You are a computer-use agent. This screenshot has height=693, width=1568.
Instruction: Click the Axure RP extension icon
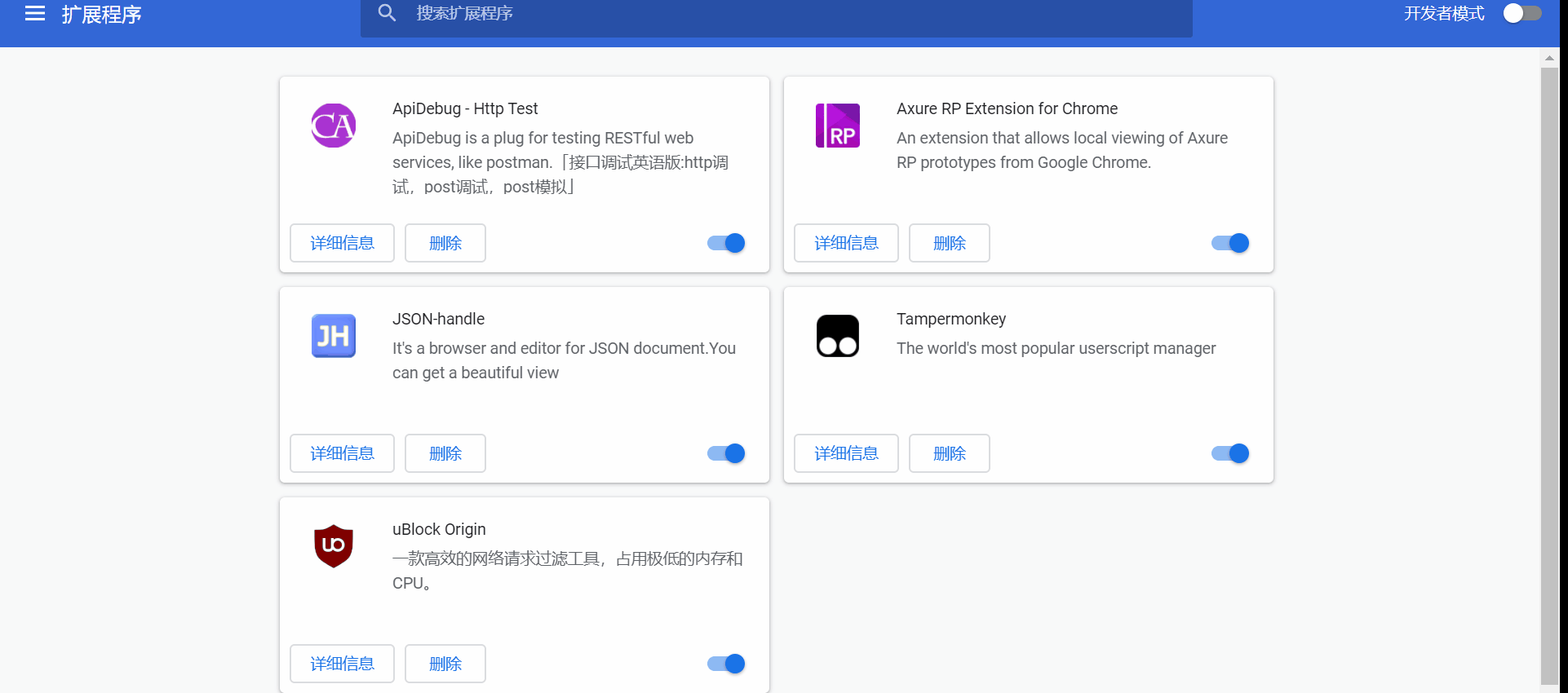coord(838,126)
